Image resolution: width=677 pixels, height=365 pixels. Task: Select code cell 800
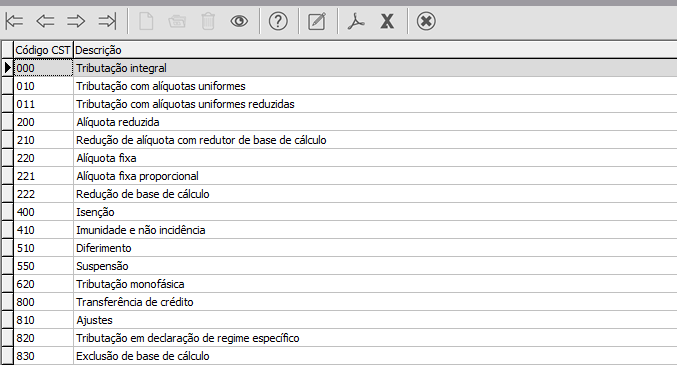coord(43,302)
